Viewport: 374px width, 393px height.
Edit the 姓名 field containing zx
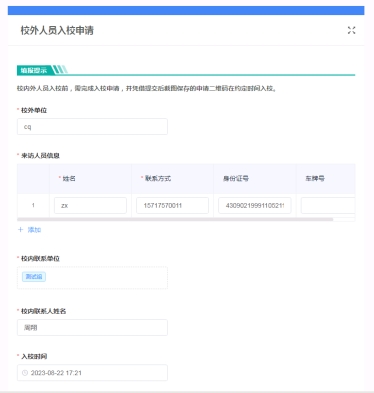pos(90,205)
